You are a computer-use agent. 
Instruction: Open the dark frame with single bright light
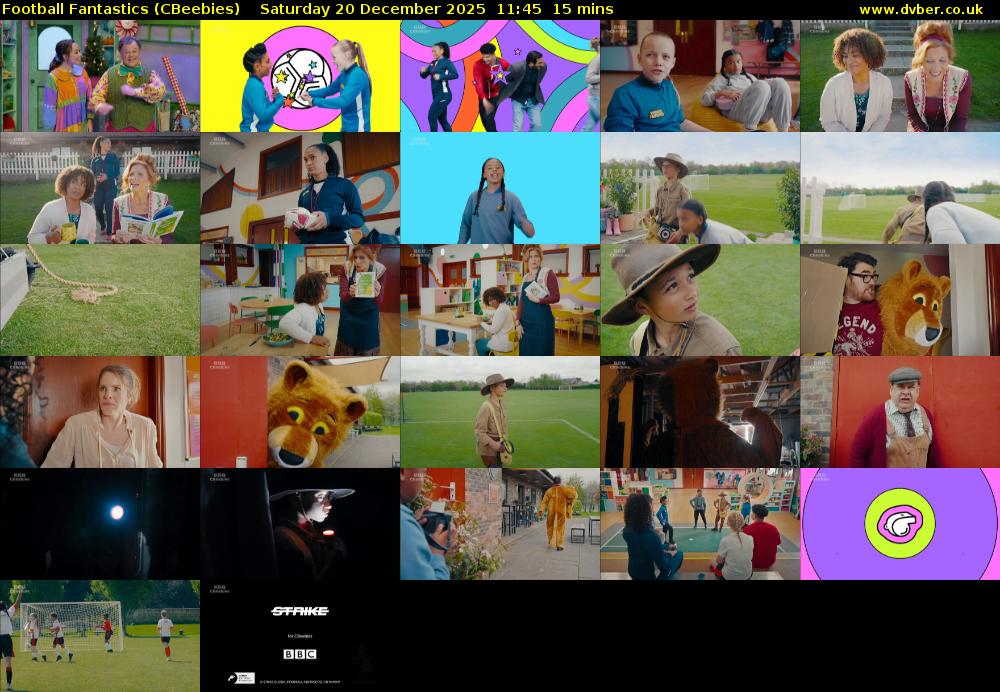click(x=100, y=524)
